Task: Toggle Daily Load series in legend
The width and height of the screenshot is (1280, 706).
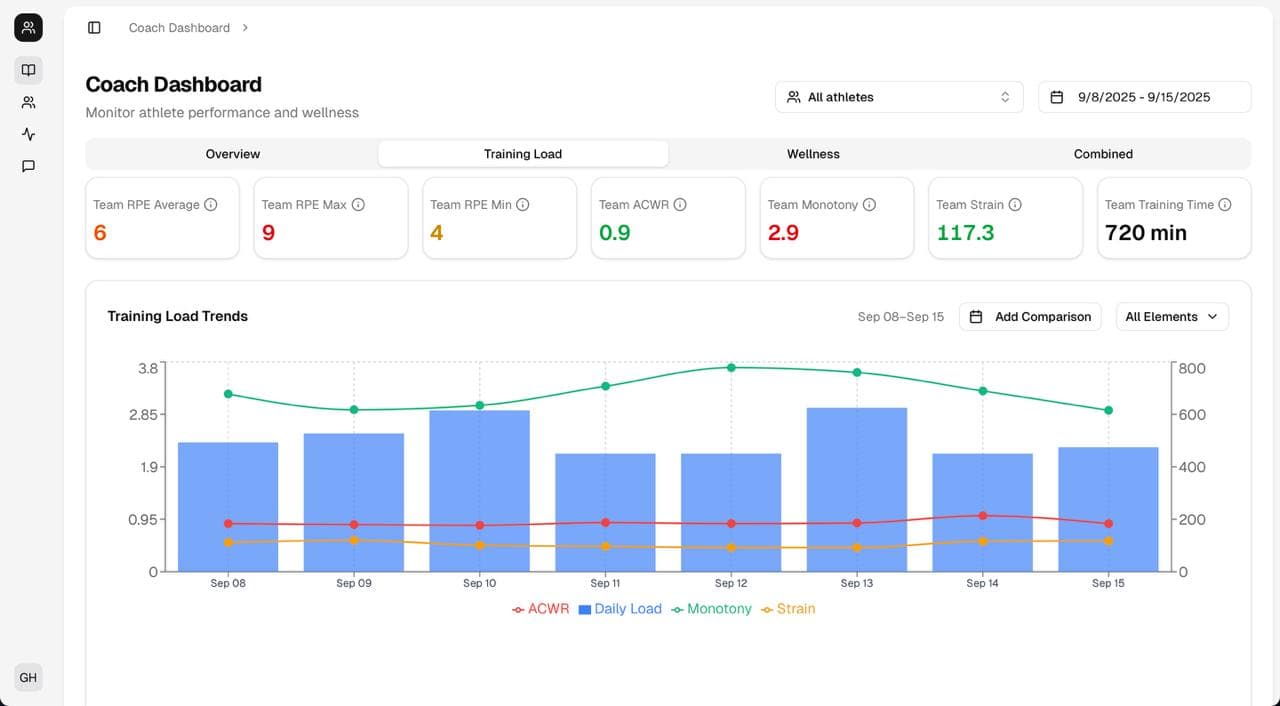Action: [620, 608]
